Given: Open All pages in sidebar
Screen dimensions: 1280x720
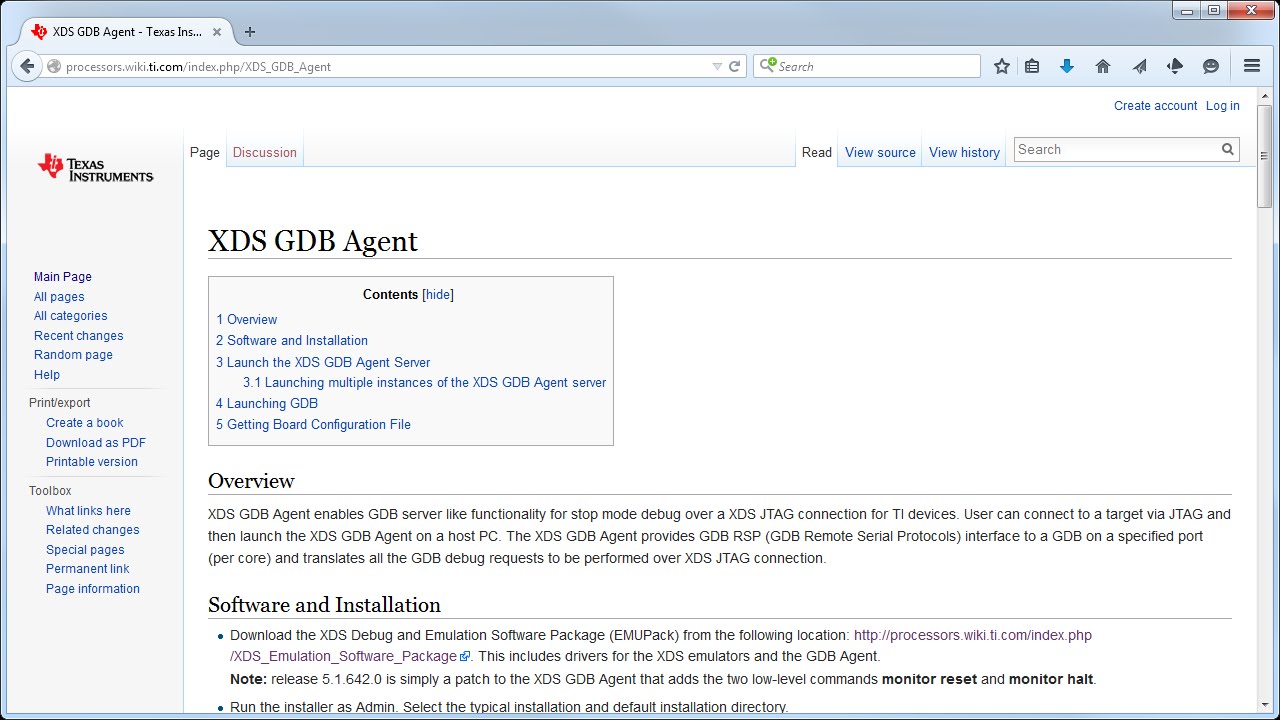Looking at the screenshot, I should click(x=59, y=297).
